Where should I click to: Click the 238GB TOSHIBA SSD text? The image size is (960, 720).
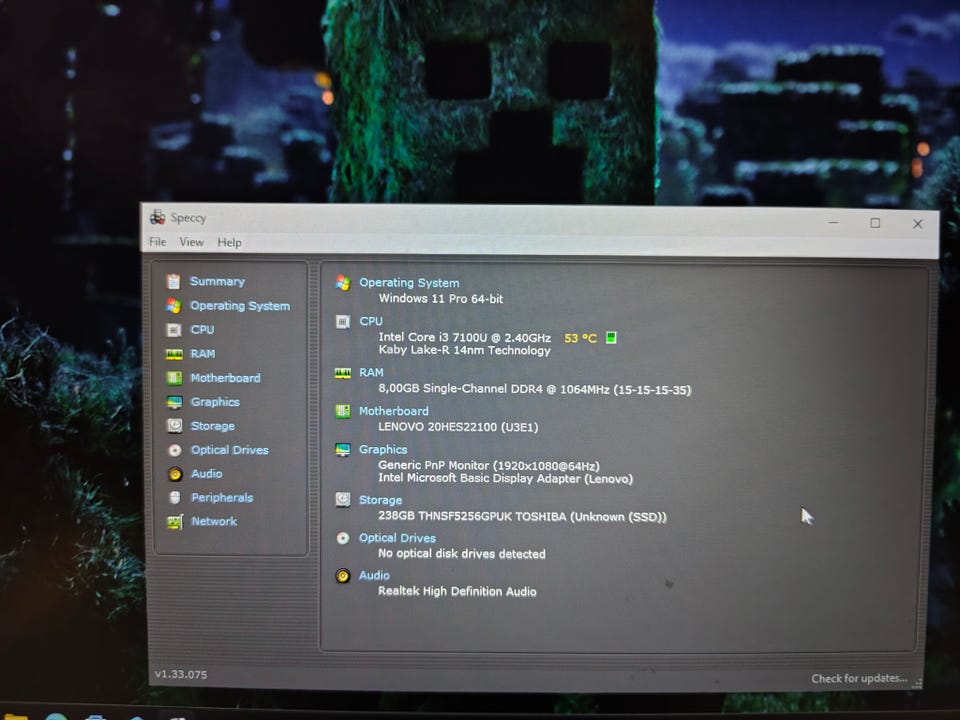522,516
